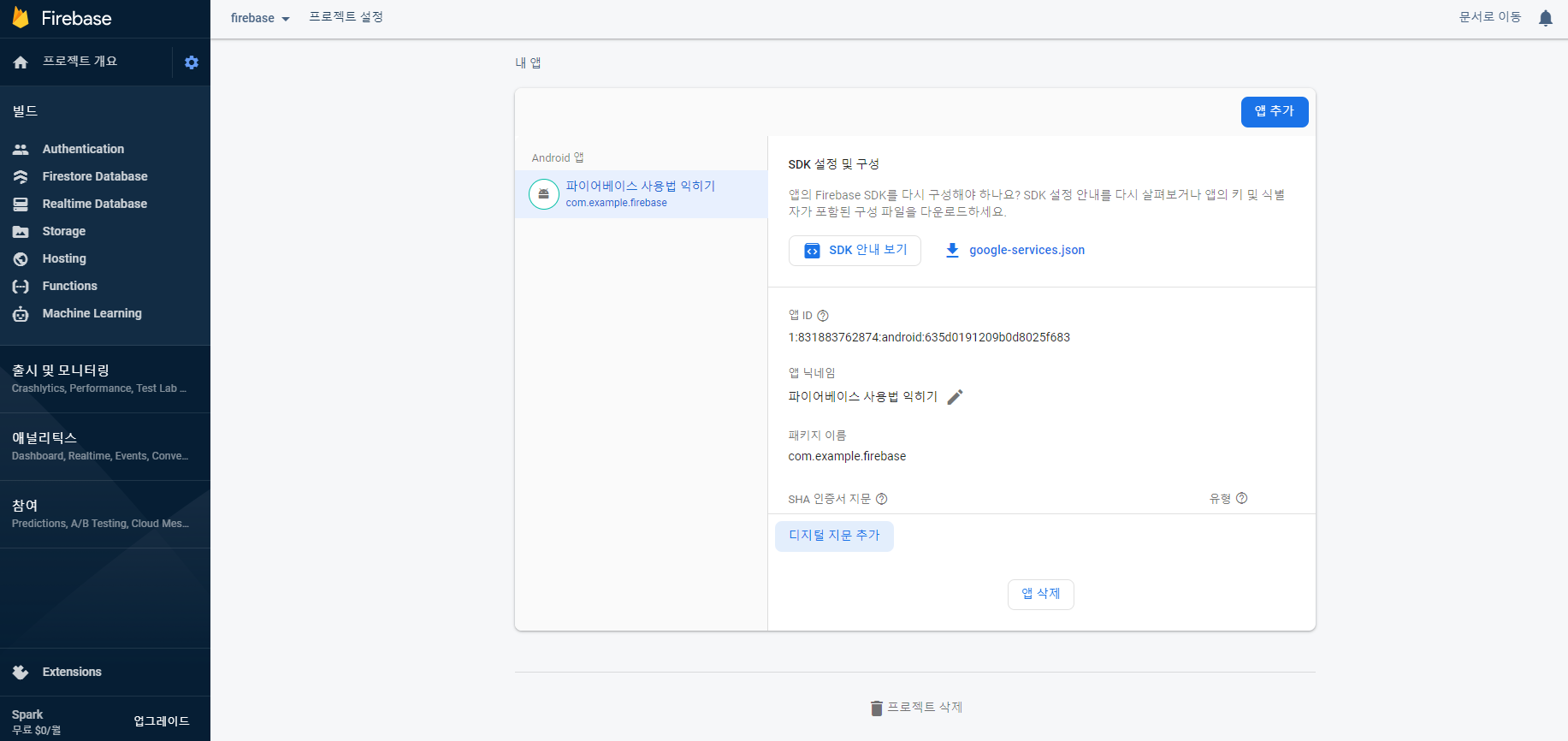The image size is (1568, 741).
Task: Click the 앱 삭제 button
Action: [x=1041, y=595]
